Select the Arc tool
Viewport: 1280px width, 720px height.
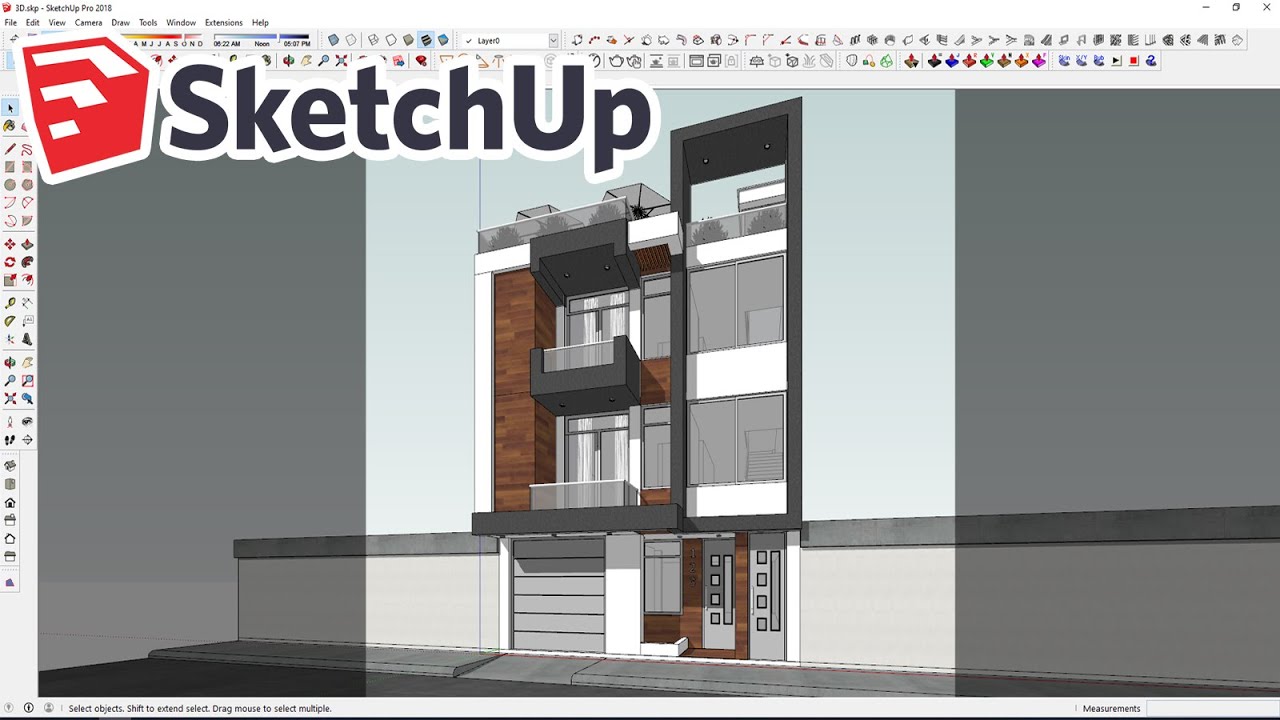pyautogui.click(x=10, y=202)
